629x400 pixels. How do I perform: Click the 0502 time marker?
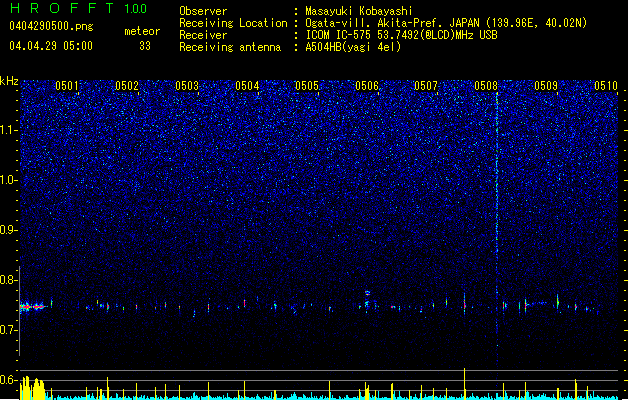tap(127, 86)
